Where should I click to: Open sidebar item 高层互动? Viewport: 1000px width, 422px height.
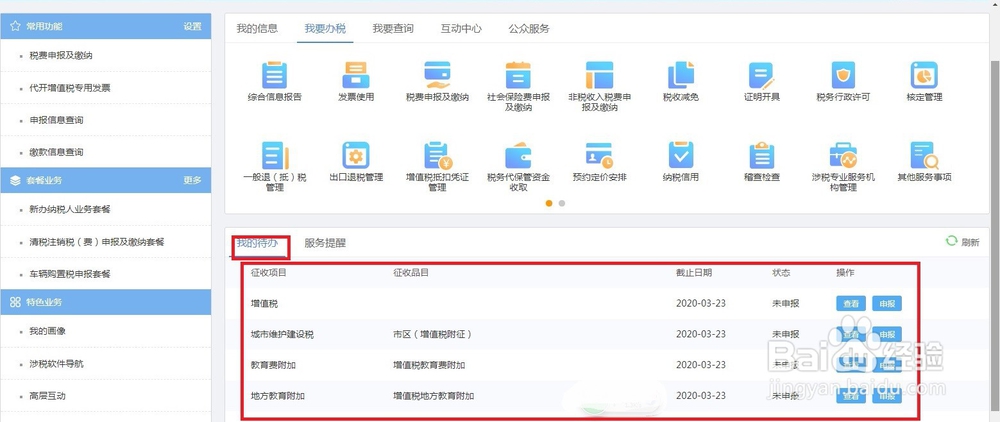pos(47,396)
